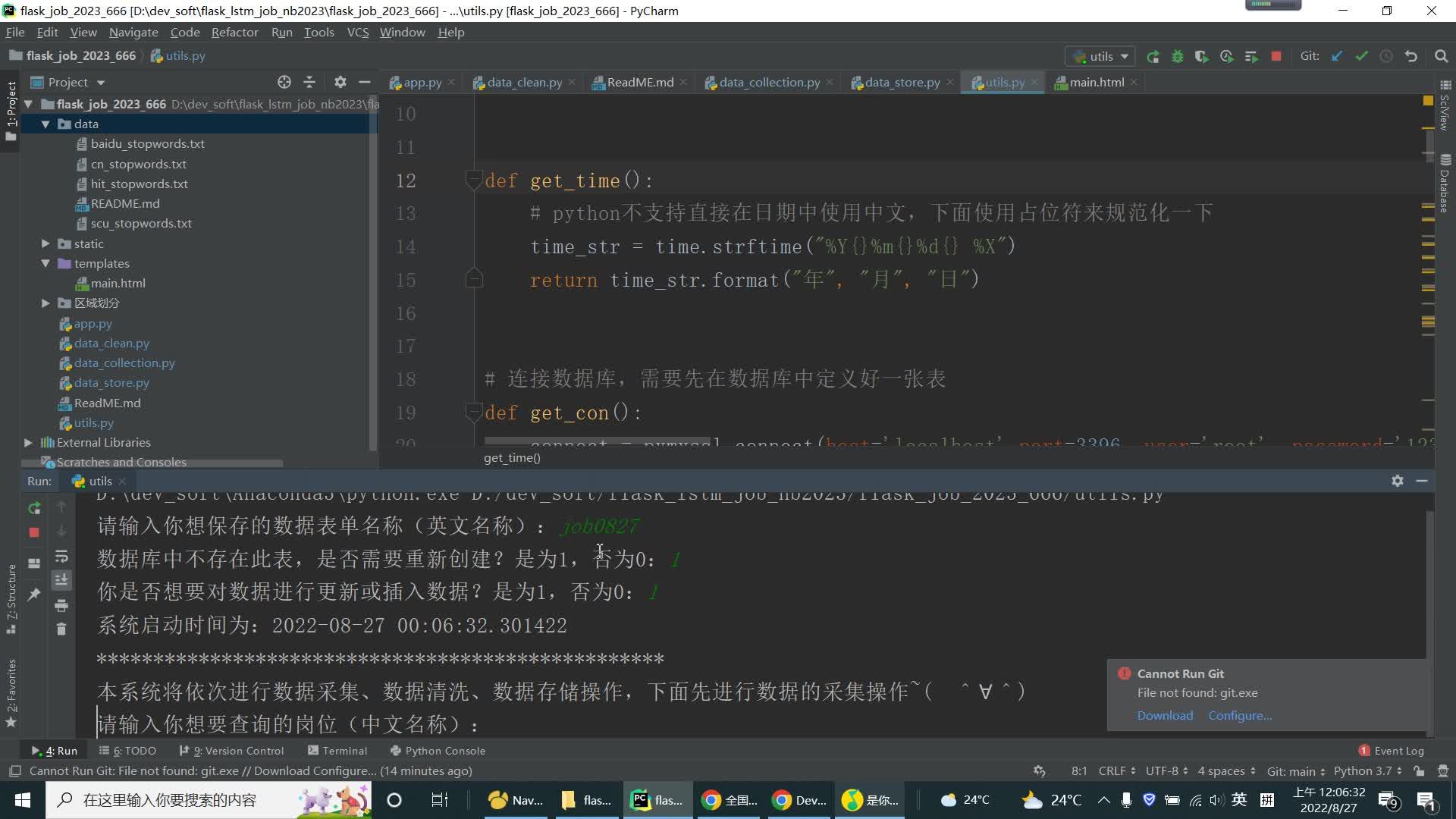The image size is (1456, 819).
Task: Open Search Everywhere magnifier icon
Action: click(x=1441, y=56)
